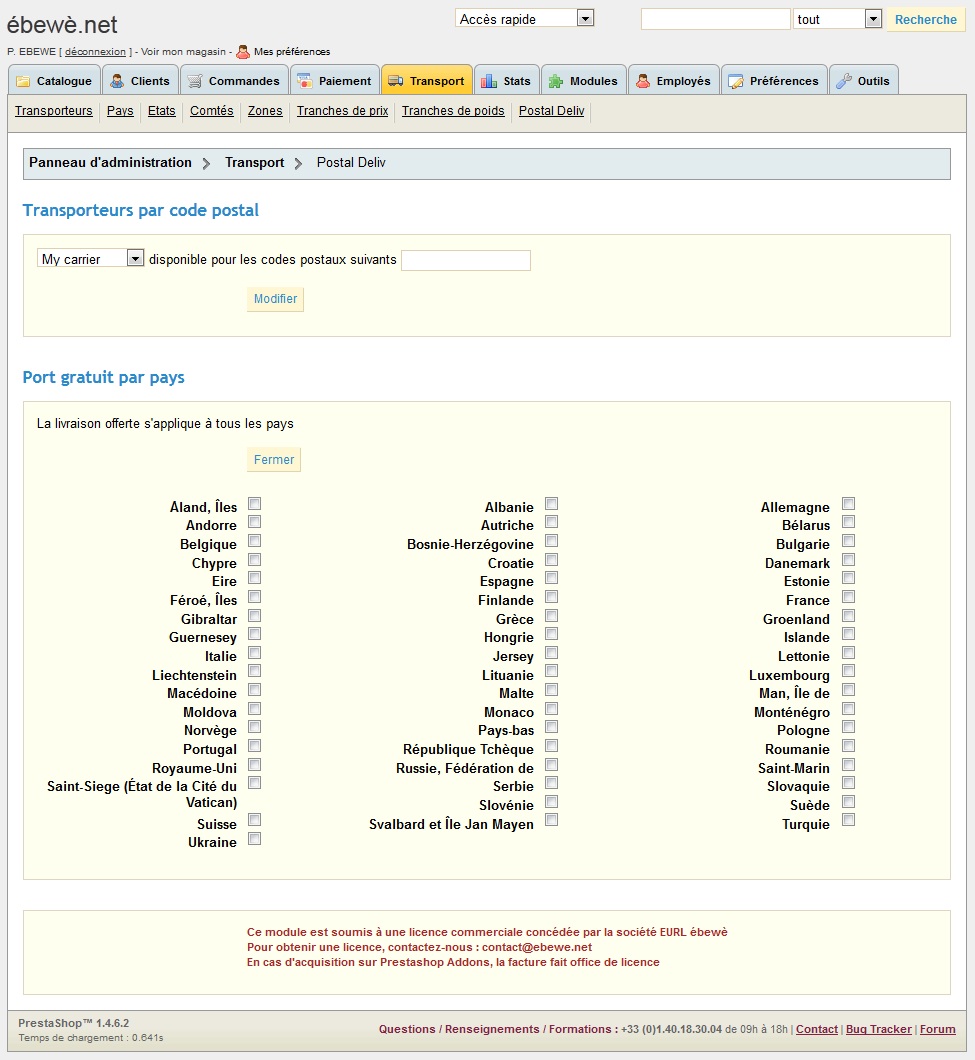
Task: Open the Voir mon magasin link
Action: [183, 52]
